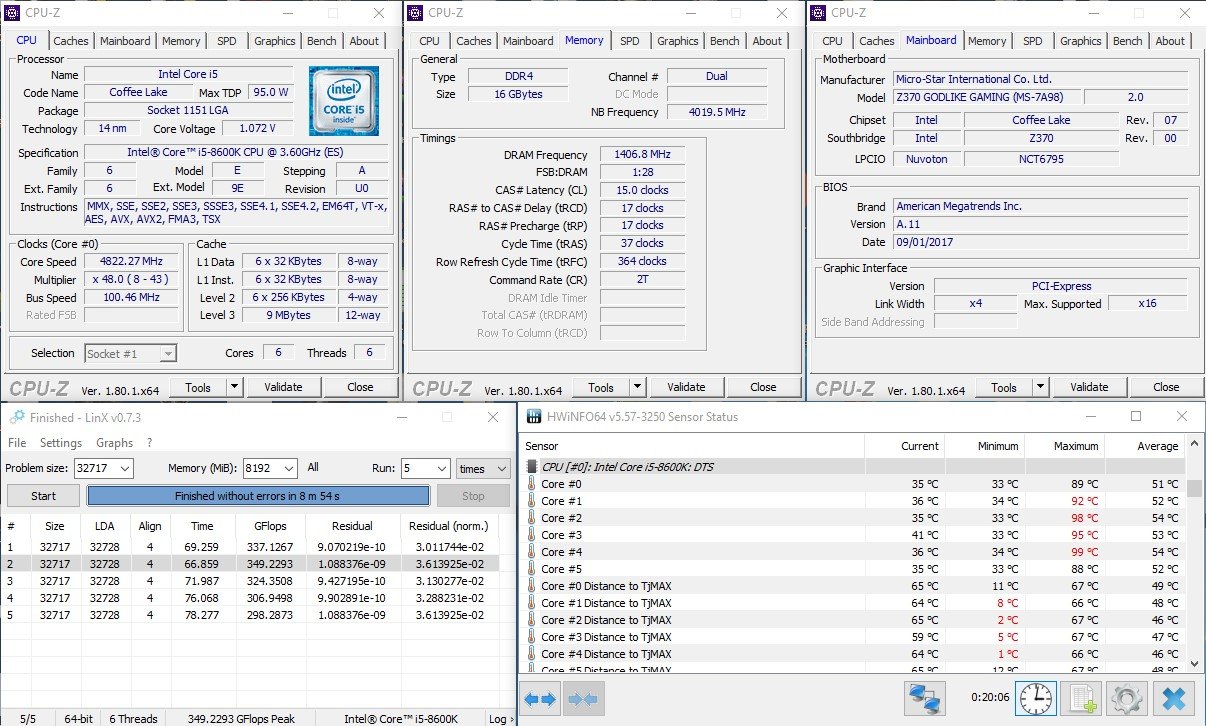Open HWiNFO remote network monitoring icon
The image size is (1206, 726).
(925, 698)
